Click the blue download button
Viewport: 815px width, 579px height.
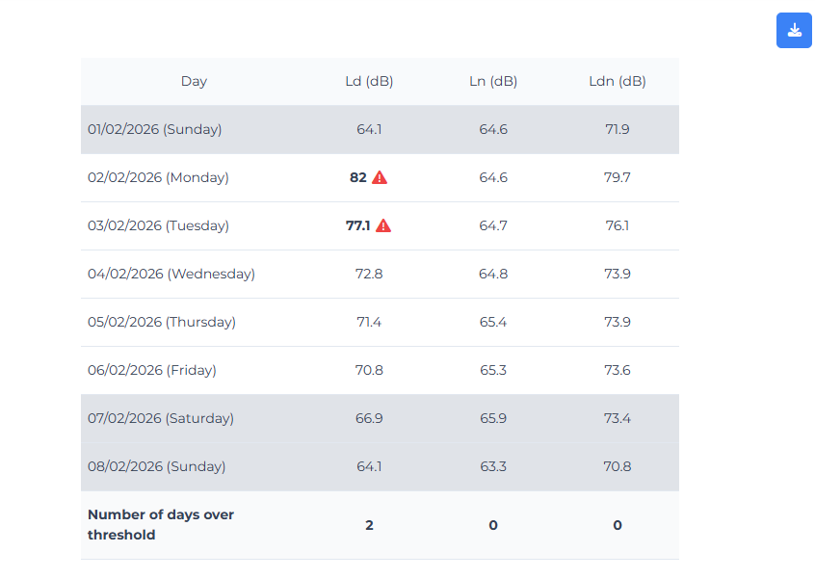[x=794, y=30]
